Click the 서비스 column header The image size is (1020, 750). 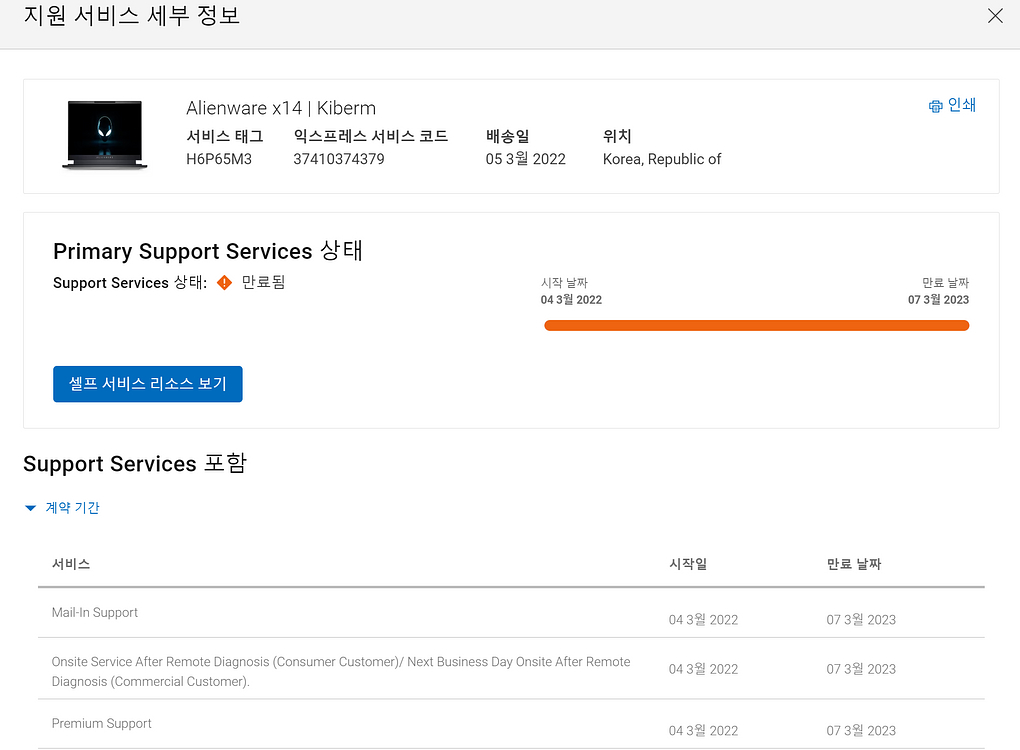[71, 564]
